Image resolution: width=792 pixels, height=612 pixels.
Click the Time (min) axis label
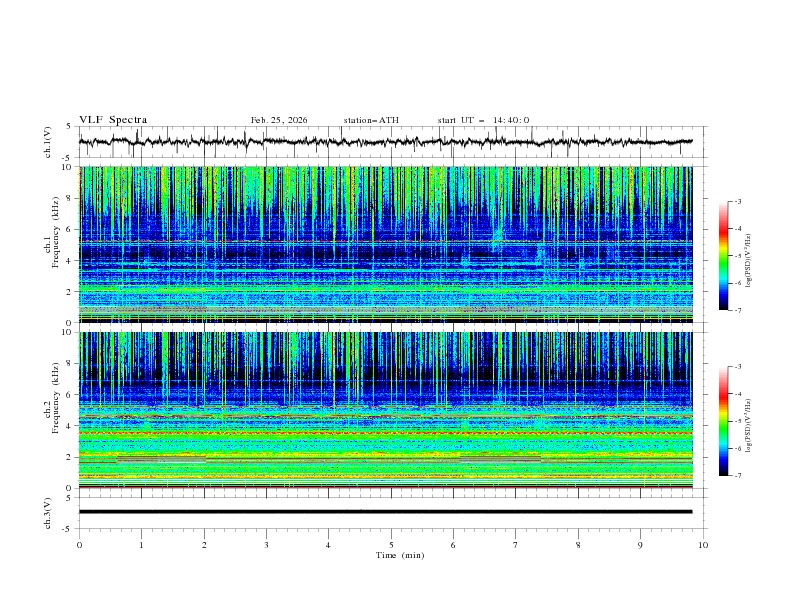pyautogui.click(x=400, y=555)
